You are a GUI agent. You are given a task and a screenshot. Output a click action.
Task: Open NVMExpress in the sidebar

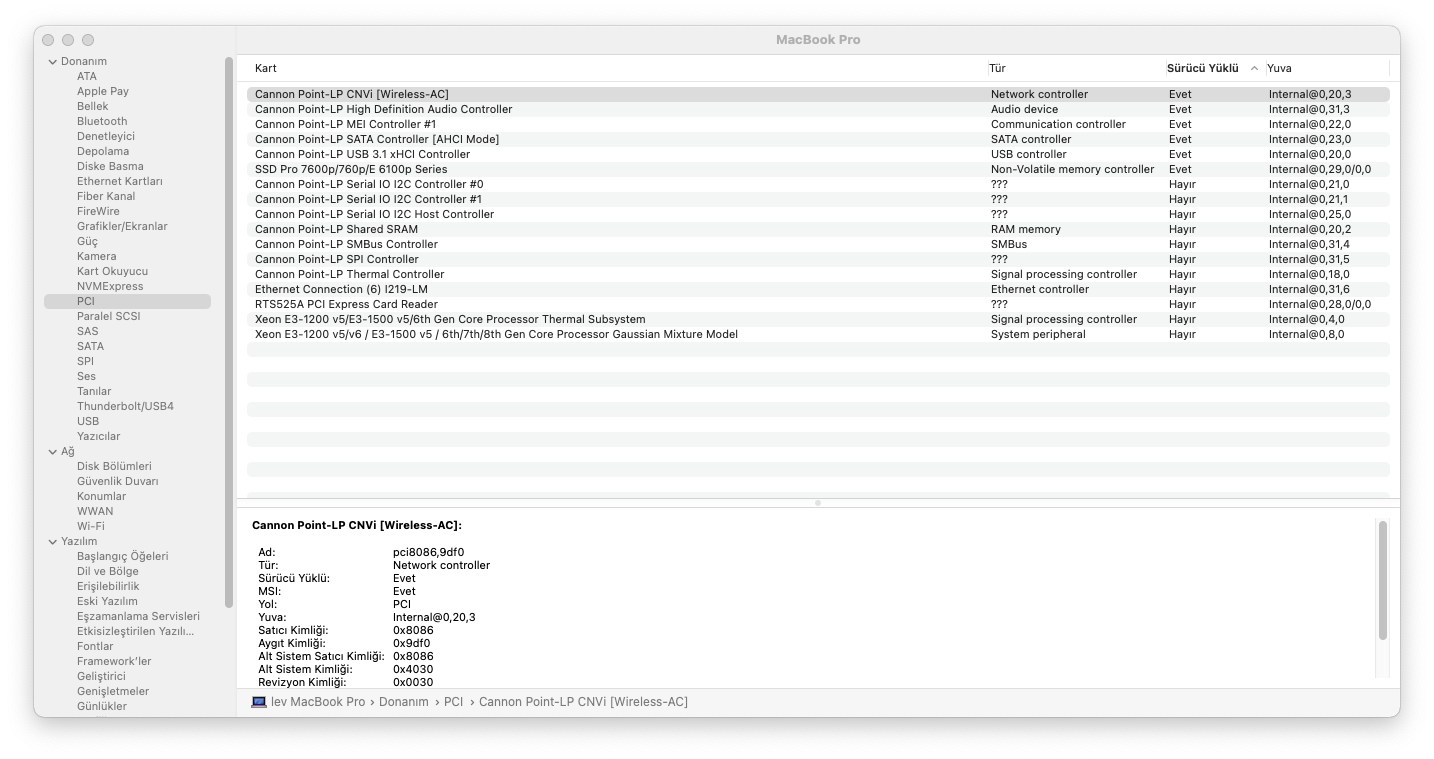click(110, 286)
